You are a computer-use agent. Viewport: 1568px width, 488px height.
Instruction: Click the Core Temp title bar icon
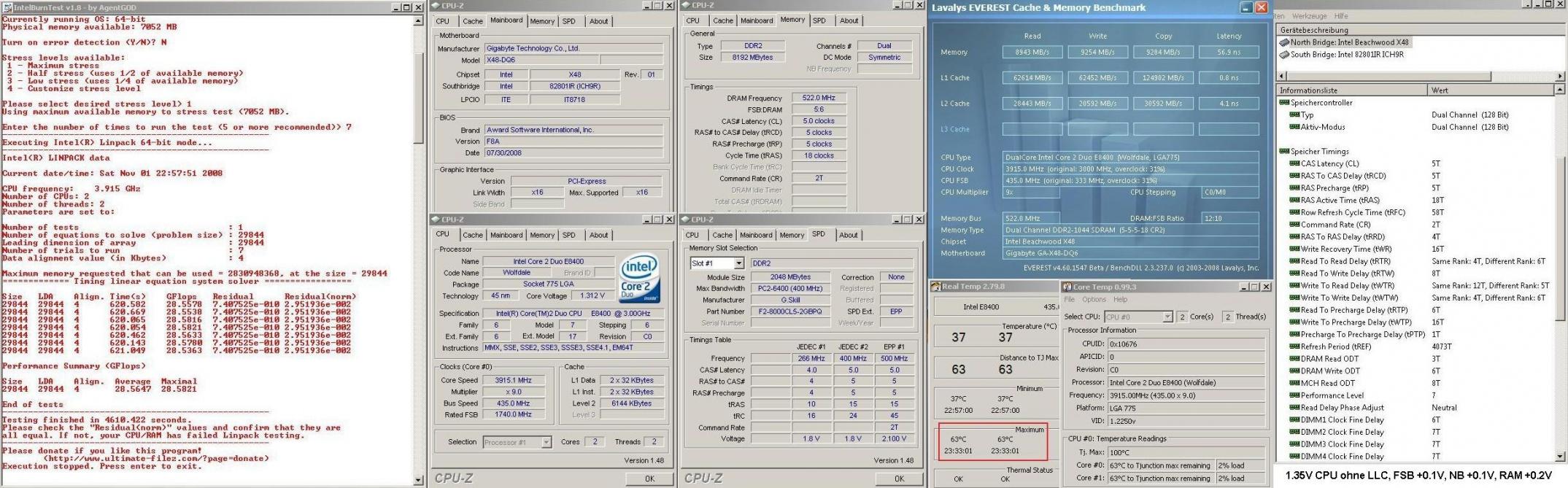pos(1067,287)
